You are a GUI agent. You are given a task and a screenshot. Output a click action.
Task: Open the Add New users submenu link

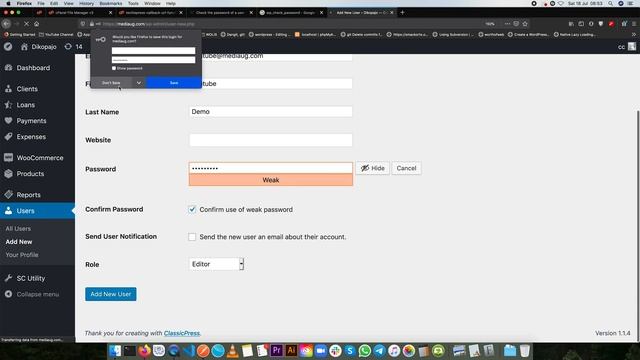click(x=19, y=242)
